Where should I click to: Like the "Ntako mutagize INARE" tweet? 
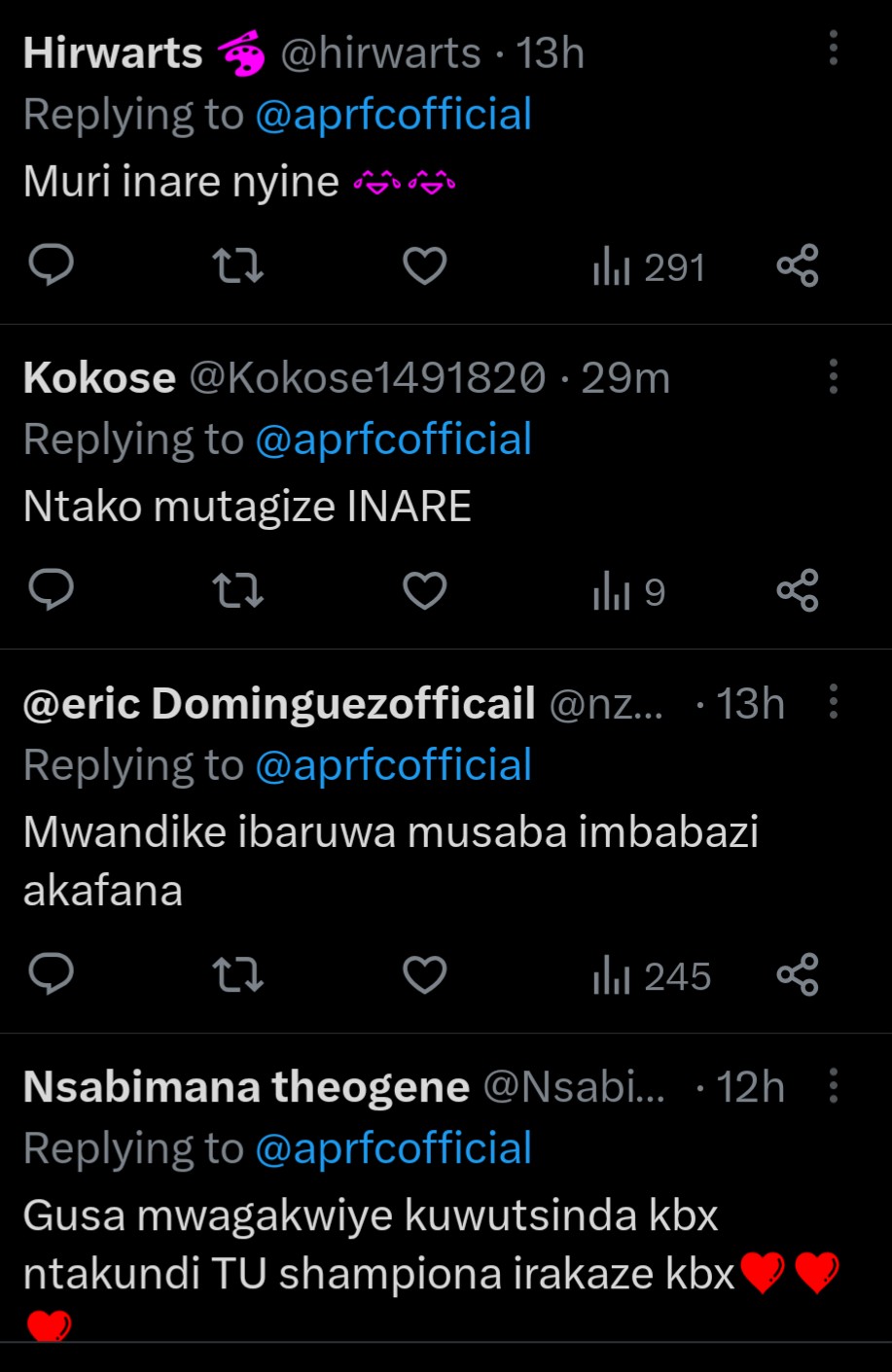(424, 590)
